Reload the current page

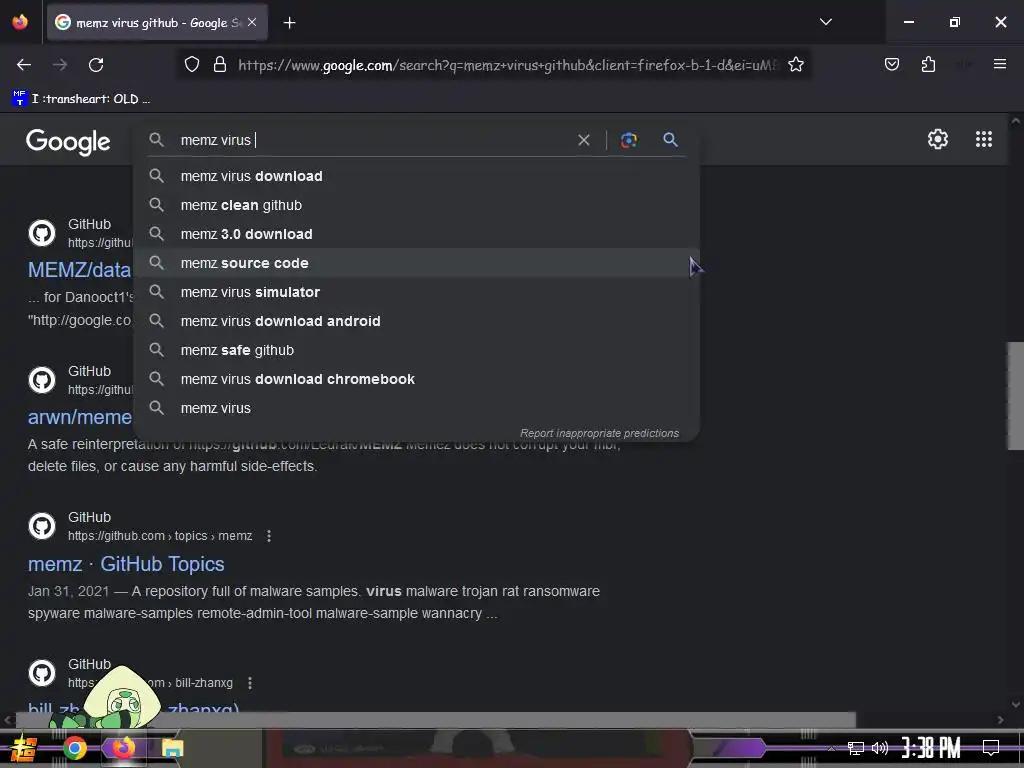pos(96,65)
